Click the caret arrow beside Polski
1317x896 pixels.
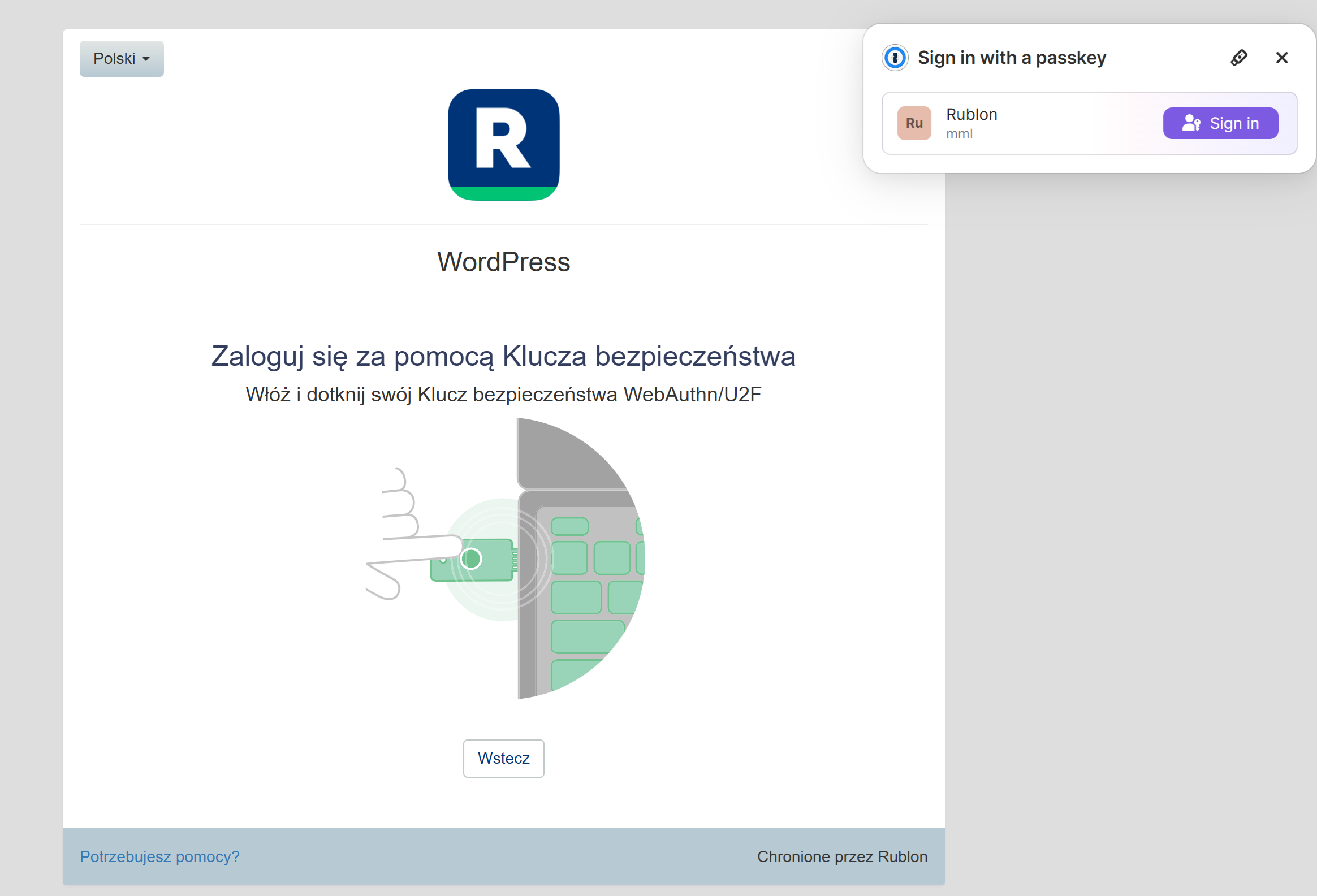(x=146, y=59)
